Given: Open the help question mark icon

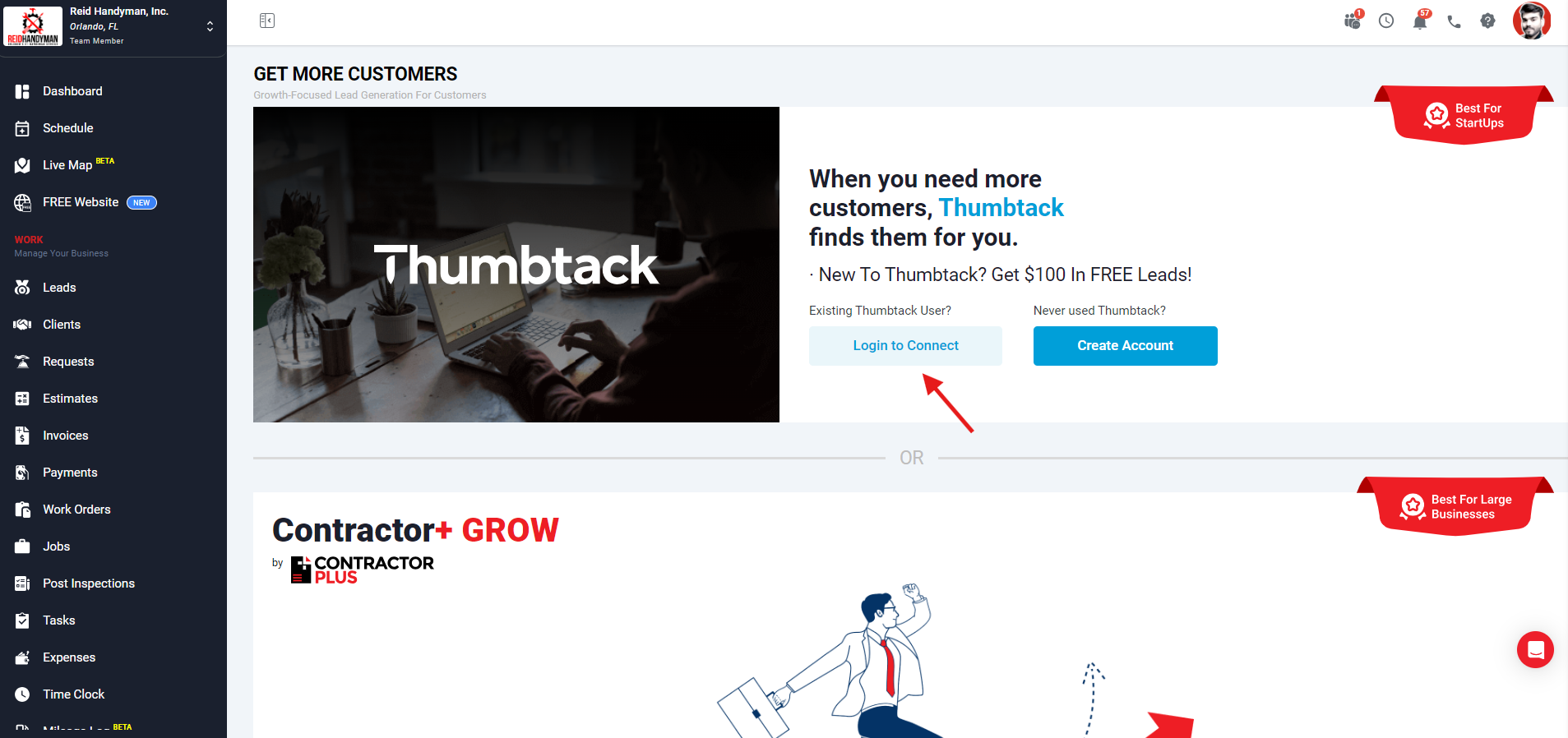Looking at the screenshot, I should [1487, 21].
